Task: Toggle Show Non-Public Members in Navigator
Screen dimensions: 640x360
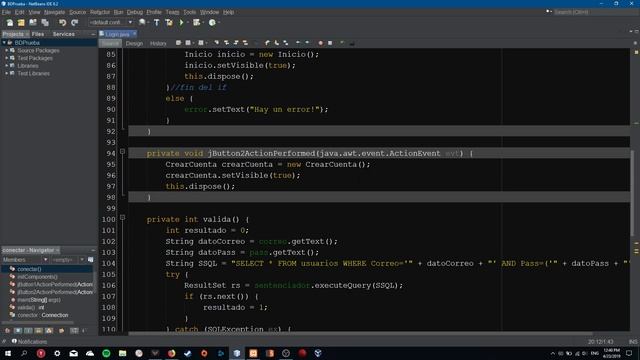Action: point(38,331)
